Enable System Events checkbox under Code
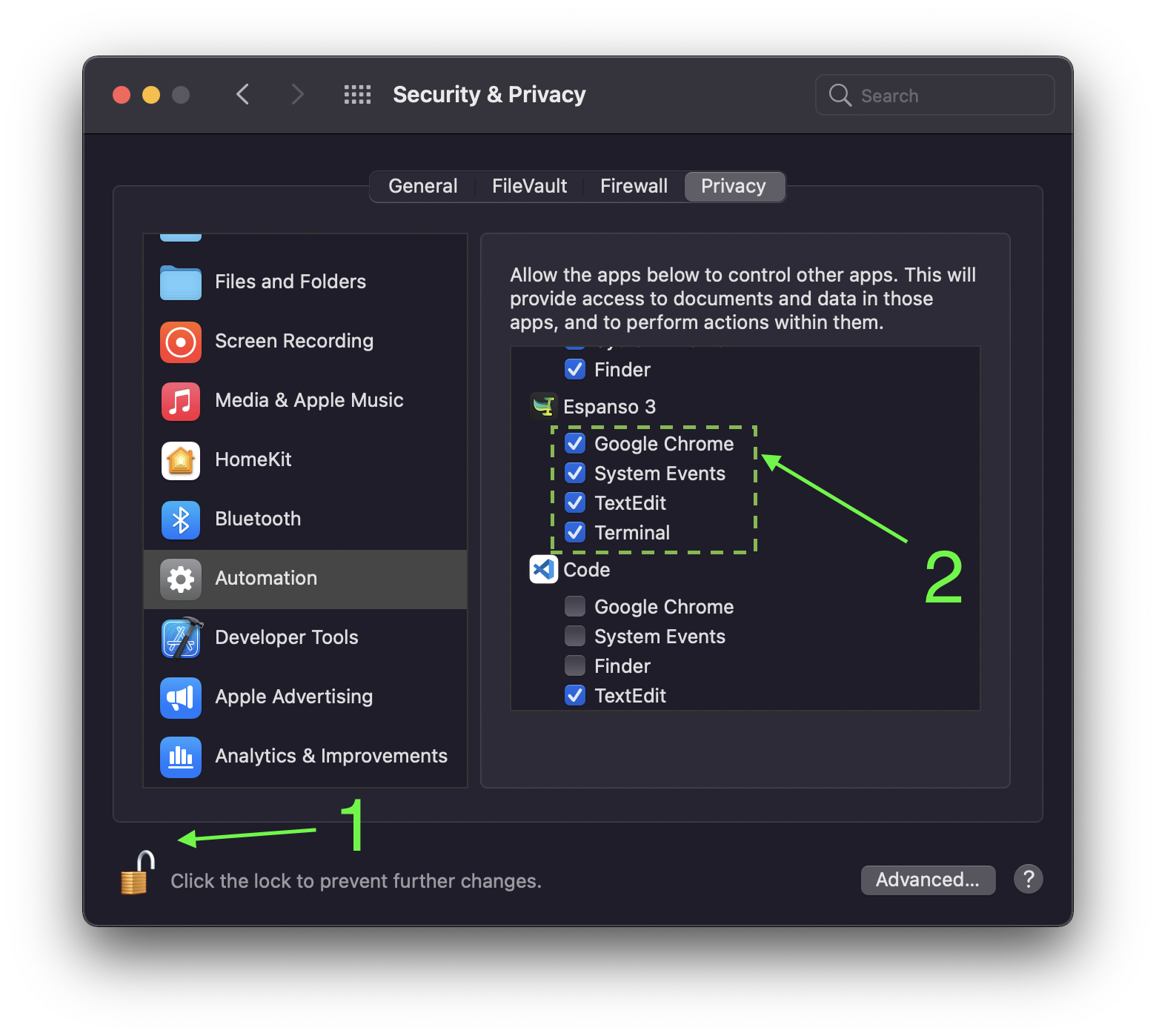Image resolution: width=1156 pixels, height=1036 pixels. [575, 637]
